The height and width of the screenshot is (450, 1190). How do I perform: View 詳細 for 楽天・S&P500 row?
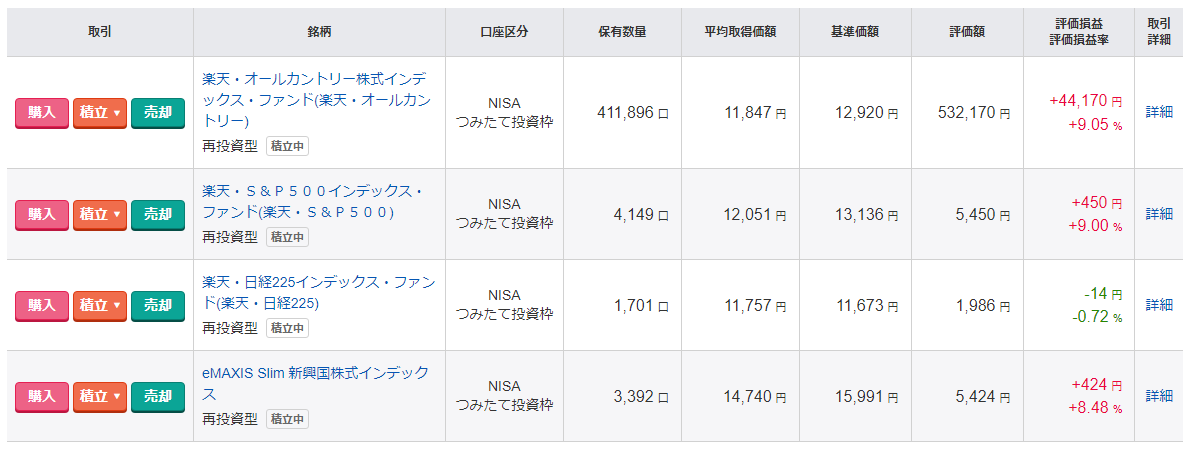pos(1159,214)
